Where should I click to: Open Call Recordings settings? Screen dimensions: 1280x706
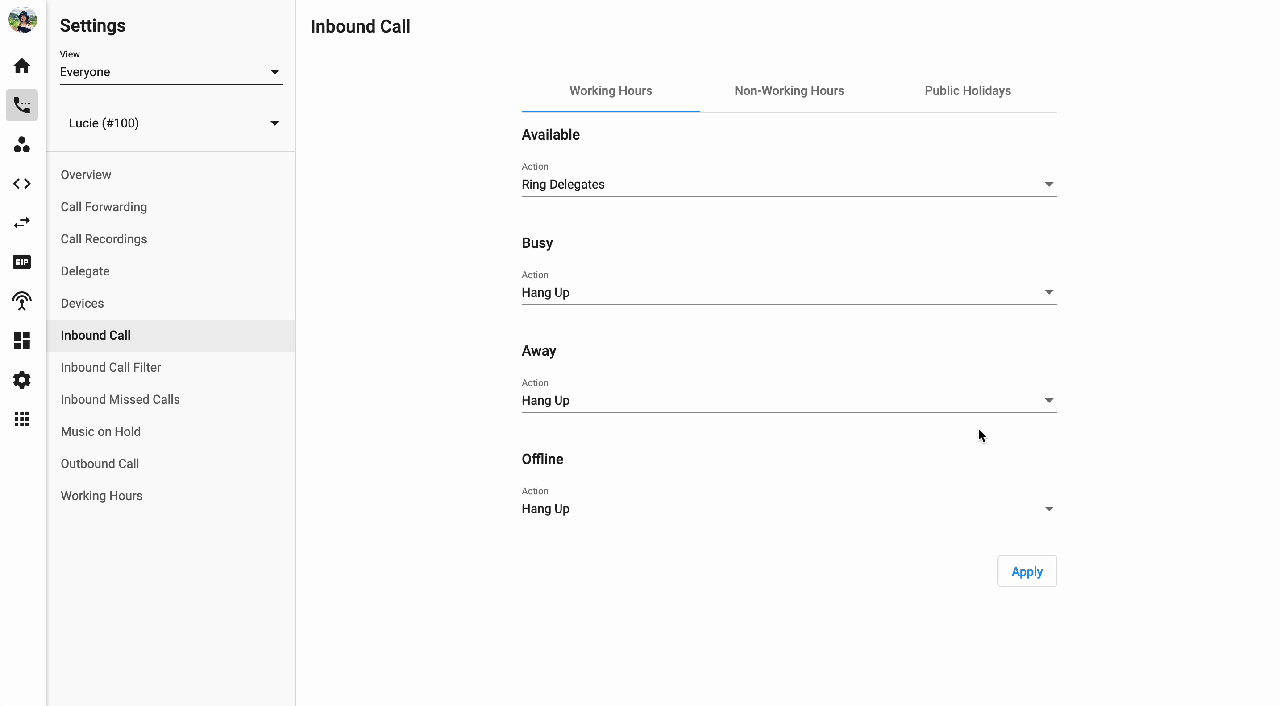pyautogui.click(x=171, y=239)
